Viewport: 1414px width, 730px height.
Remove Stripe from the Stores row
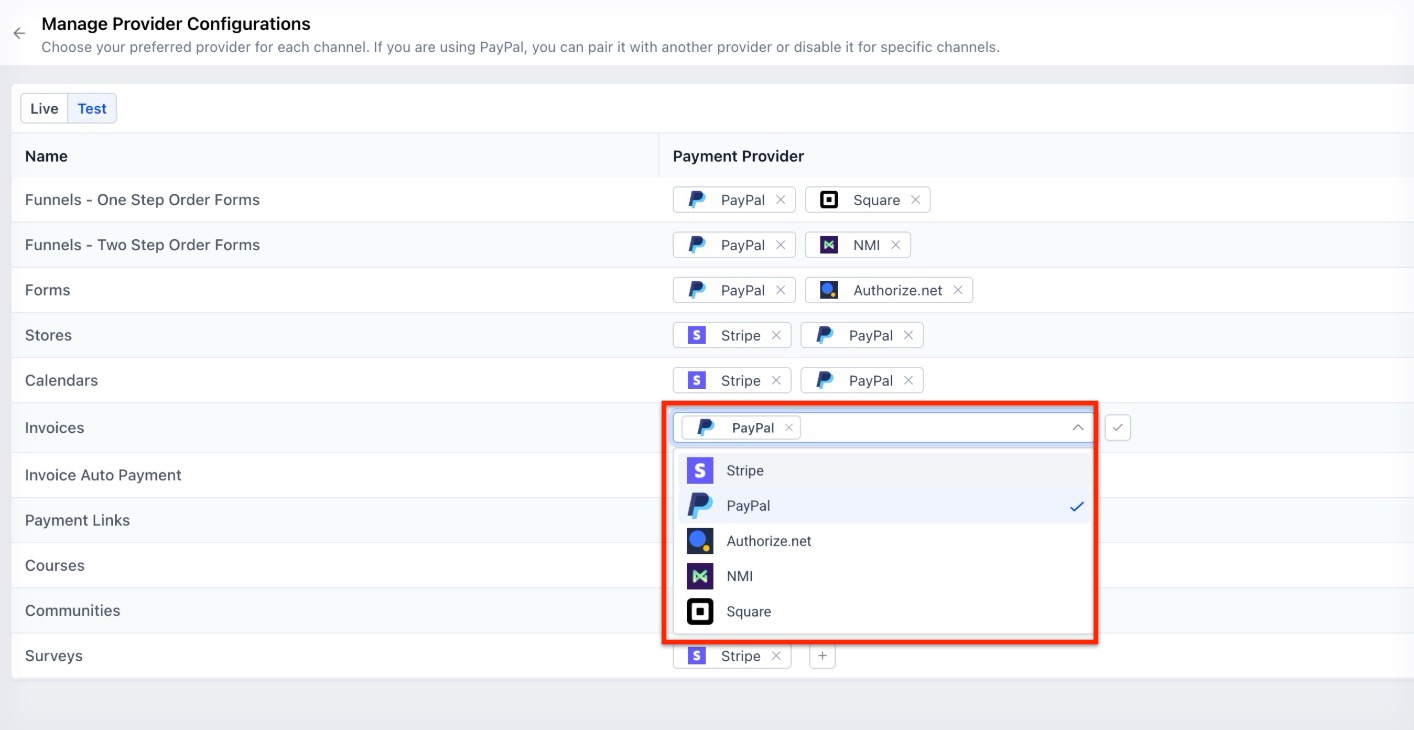coord(775,336)
